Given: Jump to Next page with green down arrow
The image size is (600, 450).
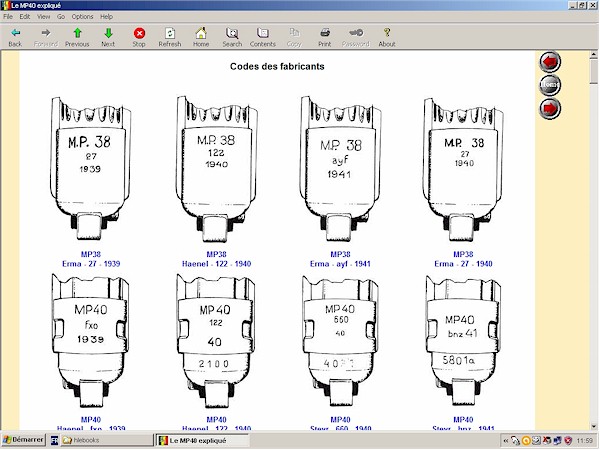Looking at the screenshot, I should point(108,38).
